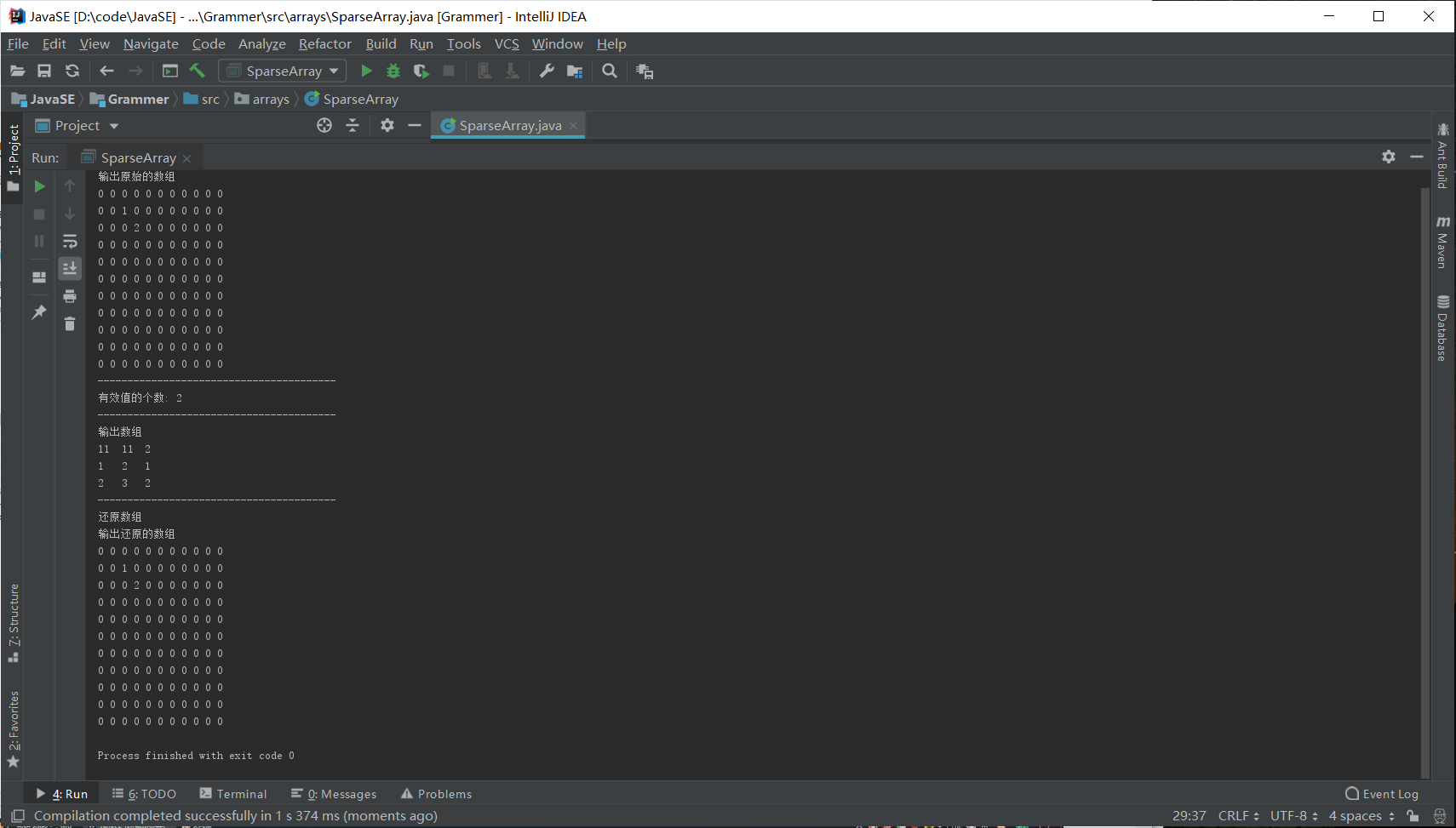Start debugging with the bug icon
Screen dimensions: 1456x828
[x=393, y=71]
